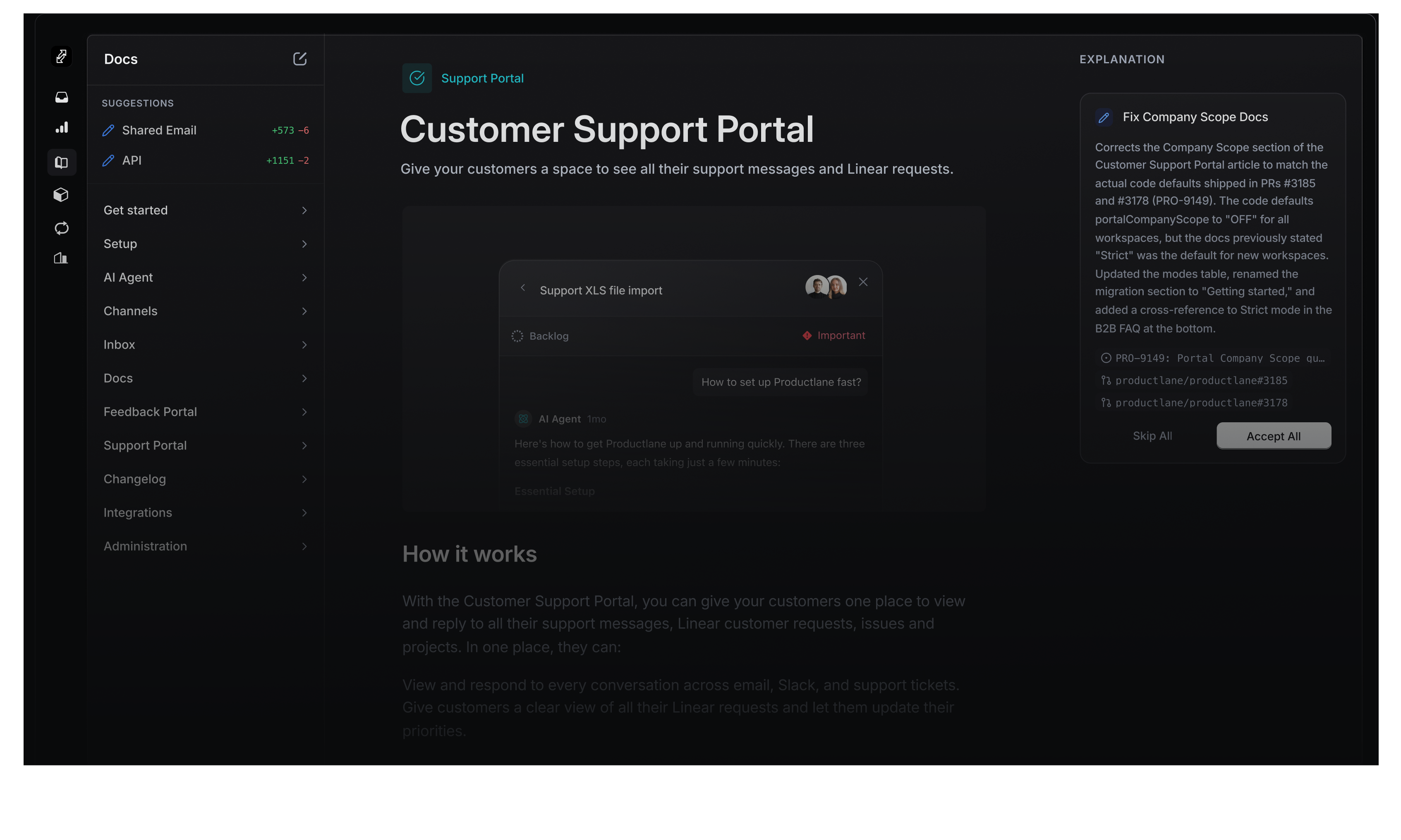Select the Docs book icon in rail
The image size is (1401, 840).
click(x=61, y=163)
